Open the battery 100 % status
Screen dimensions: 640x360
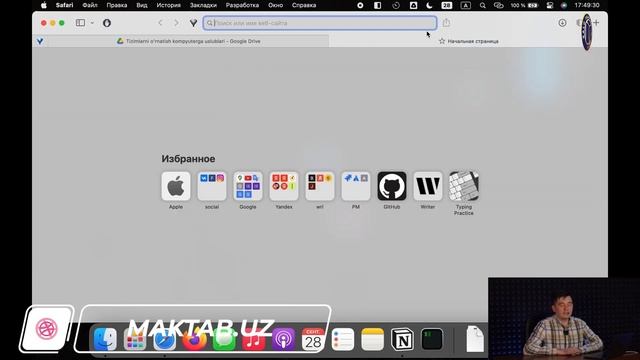tap(524, 5)
